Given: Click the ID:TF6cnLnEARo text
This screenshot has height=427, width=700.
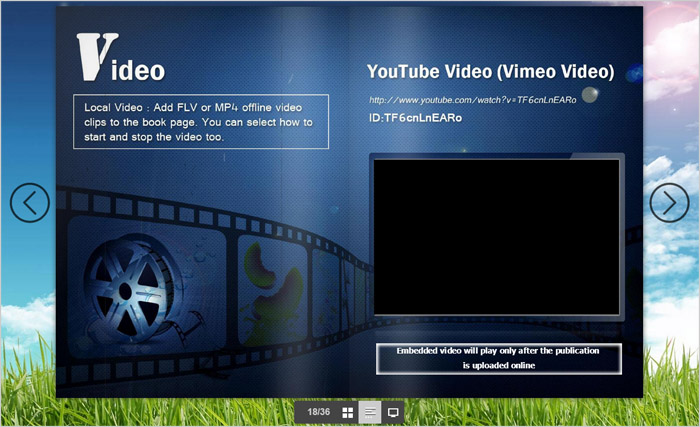Looking at the screenshot, I should coord(416,118).
